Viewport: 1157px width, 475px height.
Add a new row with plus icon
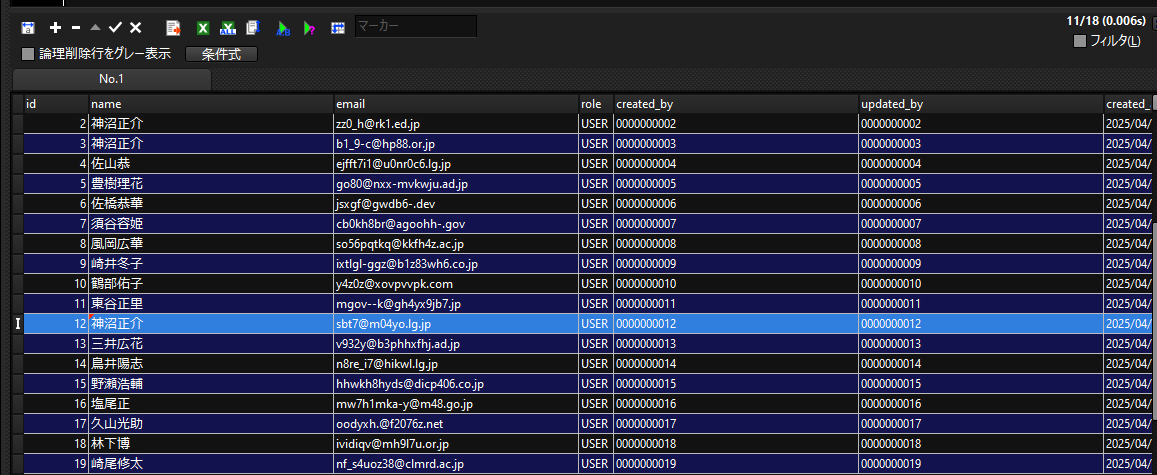[55, 28]
